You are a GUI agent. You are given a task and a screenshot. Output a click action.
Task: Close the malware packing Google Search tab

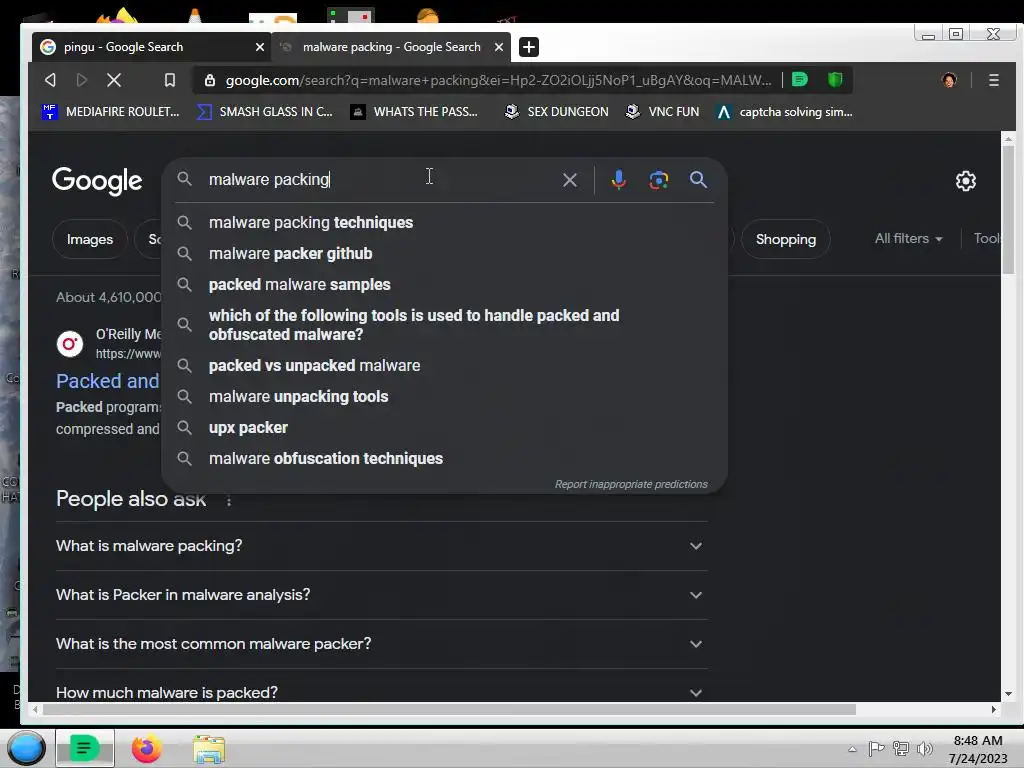click(x=499, y=47)
